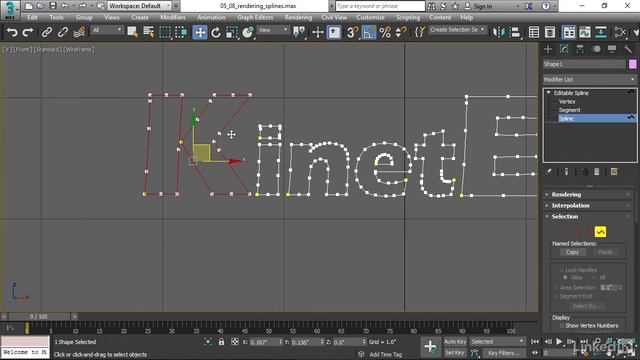Open the Modifier List dropdown
The image size is (640, 360).
[x=589, y=80]
